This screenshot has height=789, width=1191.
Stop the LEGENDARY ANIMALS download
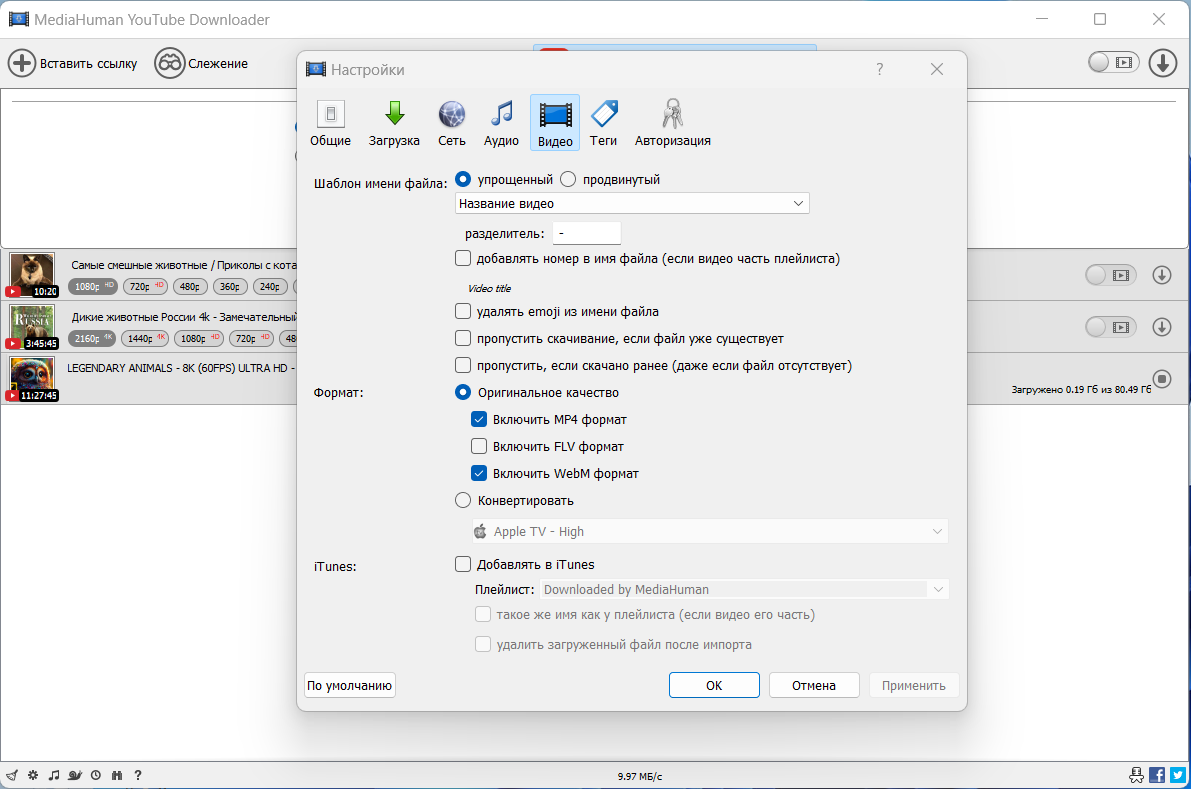(x=1162, y=378)
